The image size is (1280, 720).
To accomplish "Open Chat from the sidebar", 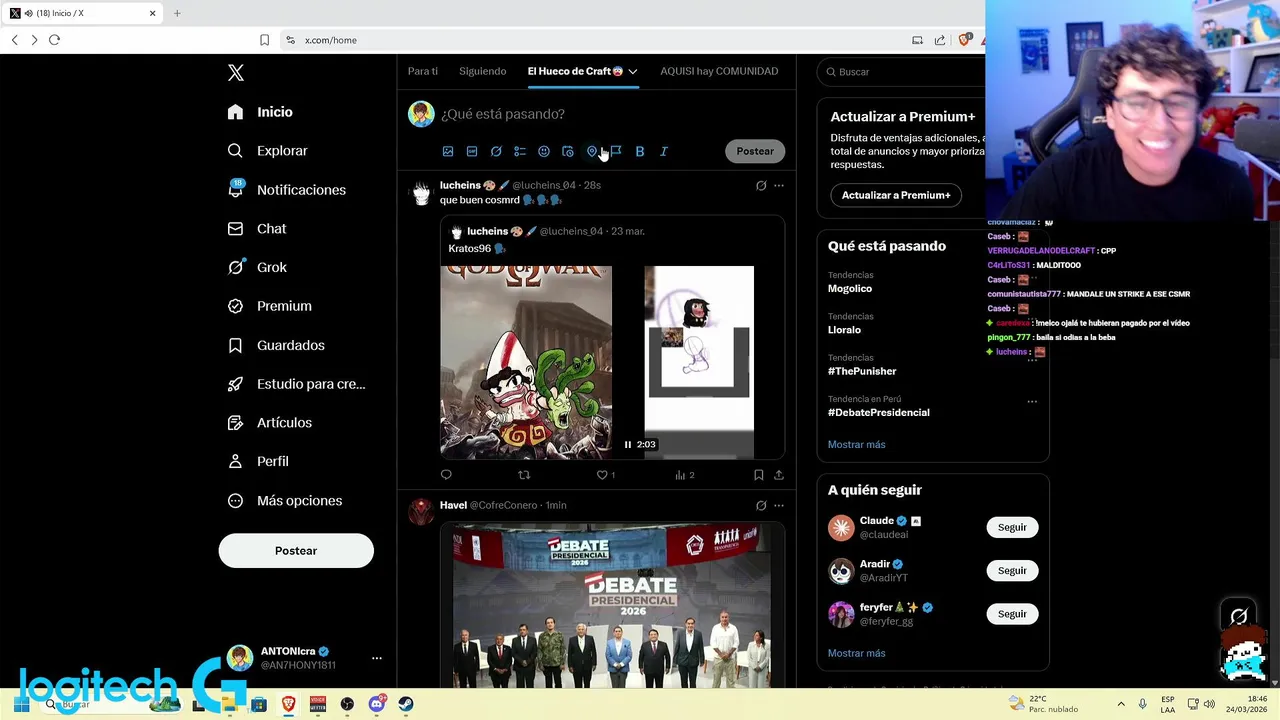I will [256, 229].
